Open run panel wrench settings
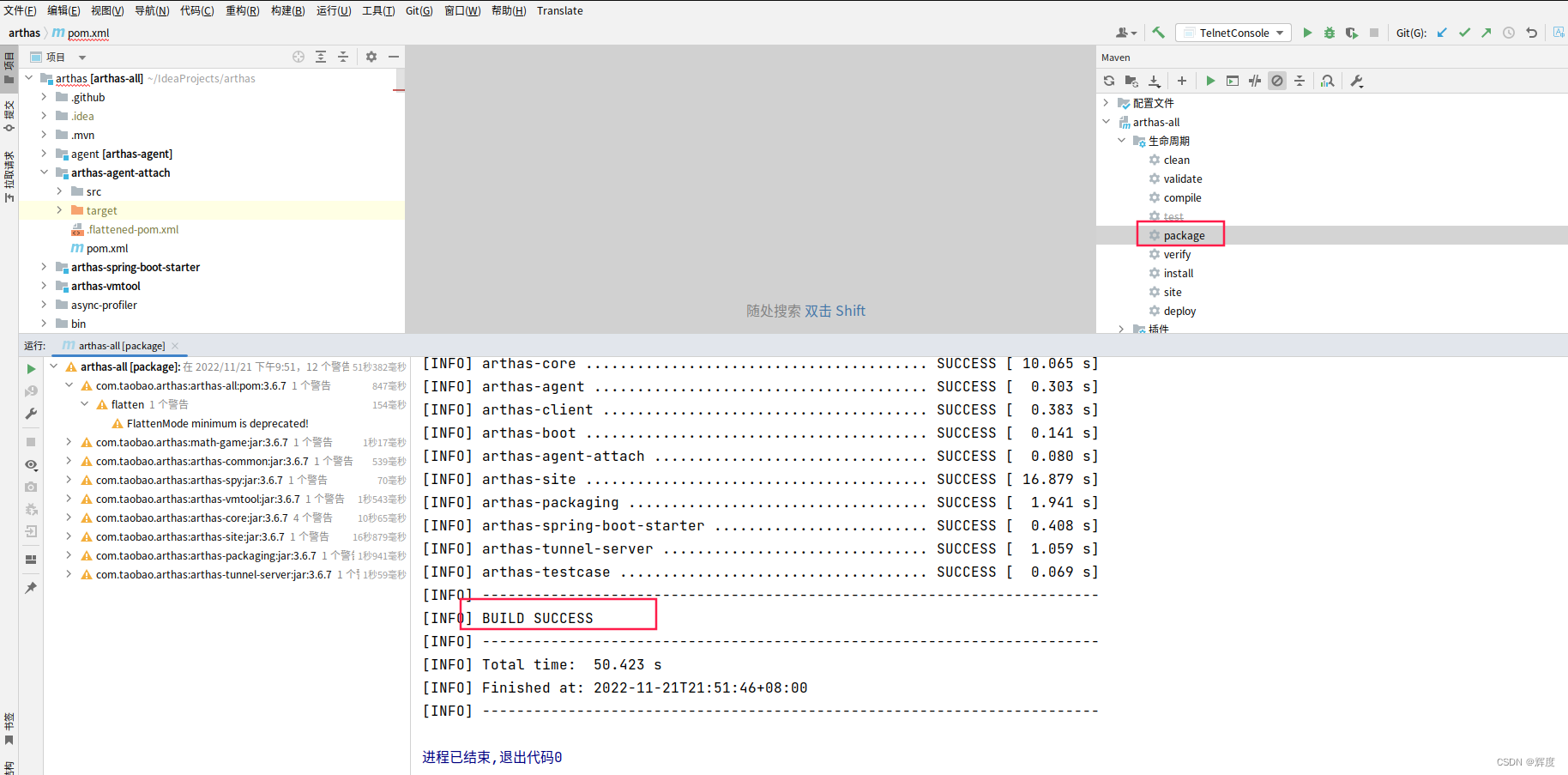This screenshot has width=1568, height=775. [31, 414]
